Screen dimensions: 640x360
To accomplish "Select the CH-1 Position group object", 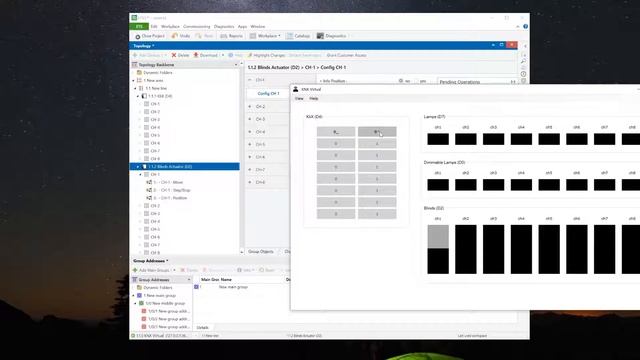I will pyautogui.click(x=167, y=198).
